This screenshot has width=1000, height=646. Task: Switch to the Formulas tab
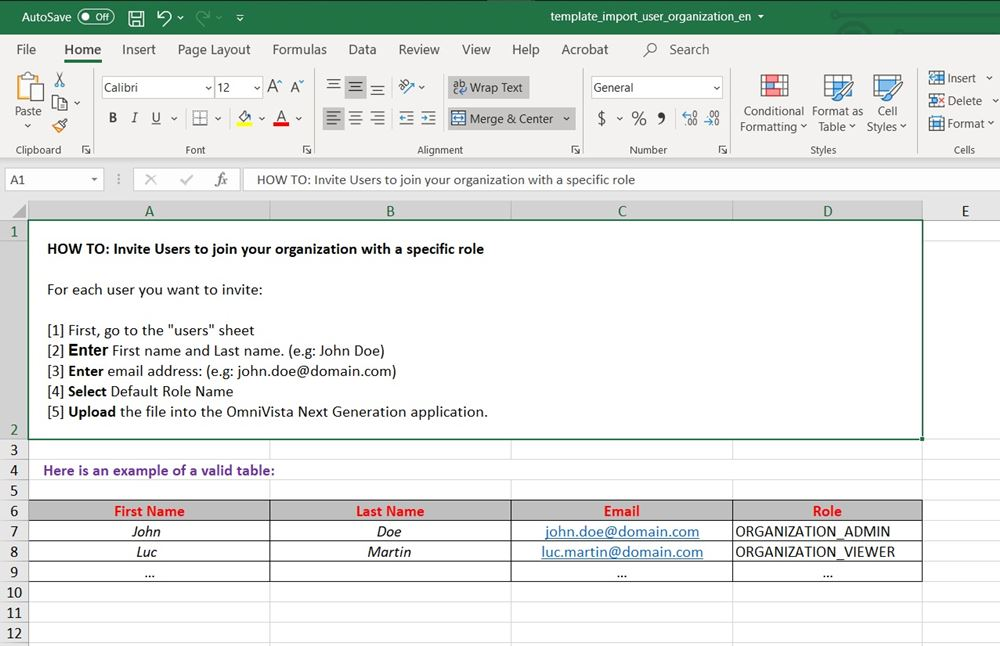pyautogui.click(x=299, y=49)
